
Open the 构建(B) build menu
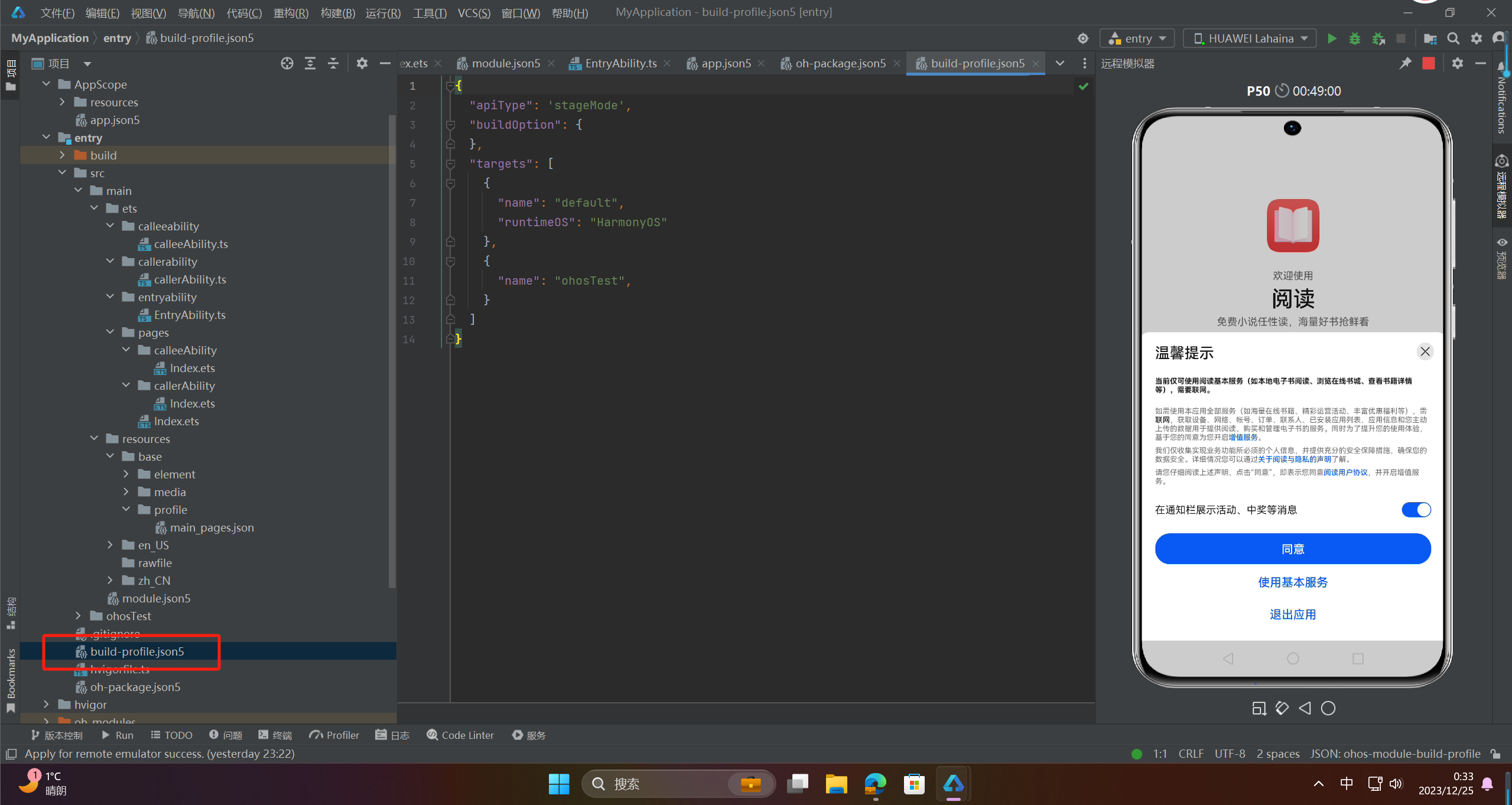337,12
